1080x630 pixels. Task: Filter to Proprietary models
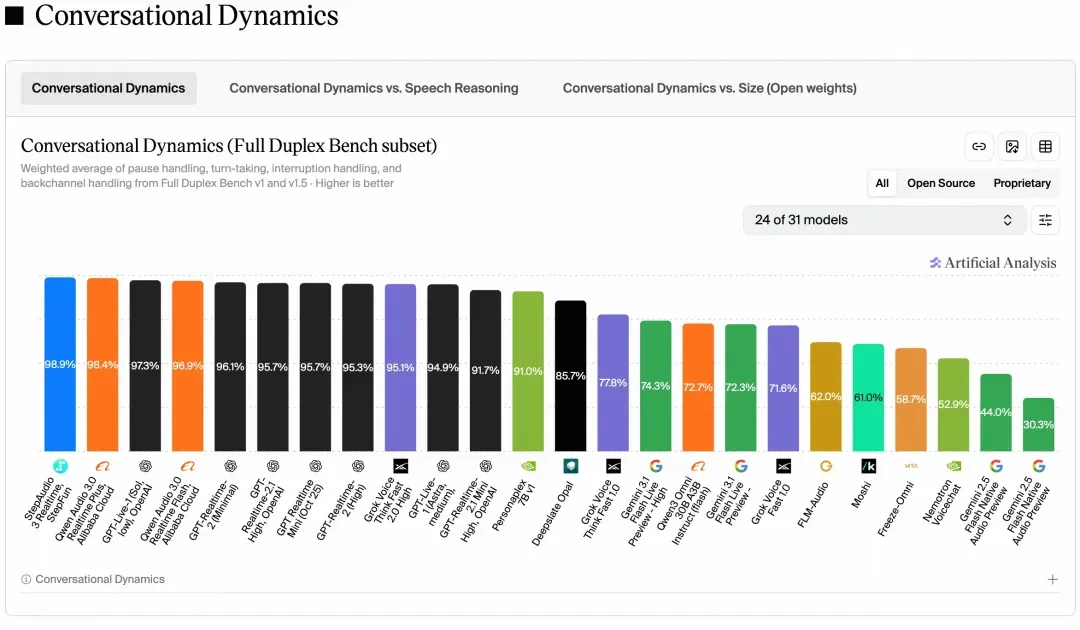[1022, 183]
